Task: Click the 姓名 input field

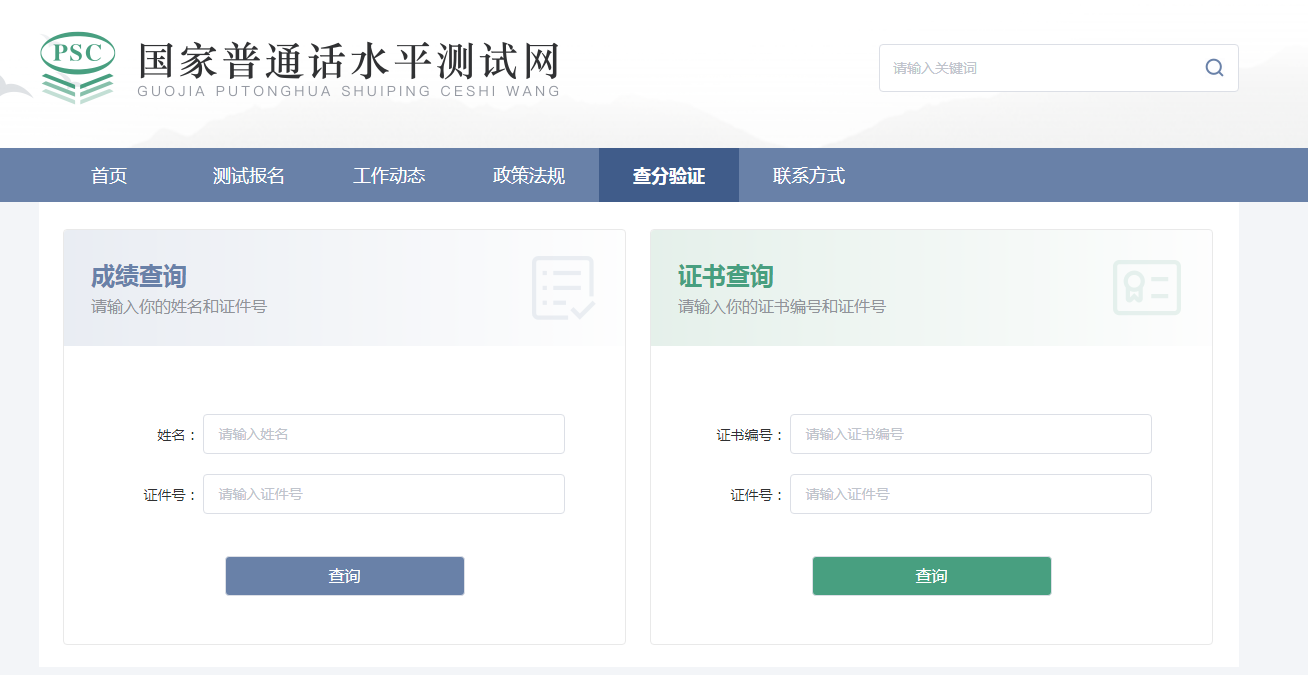Action: point(384,434)
